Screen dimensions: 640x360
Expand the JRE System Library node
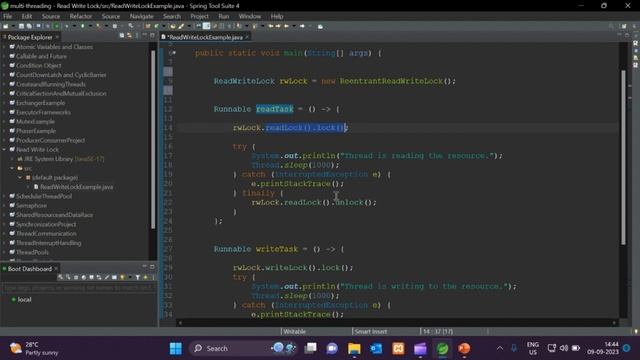pos(12,159)
